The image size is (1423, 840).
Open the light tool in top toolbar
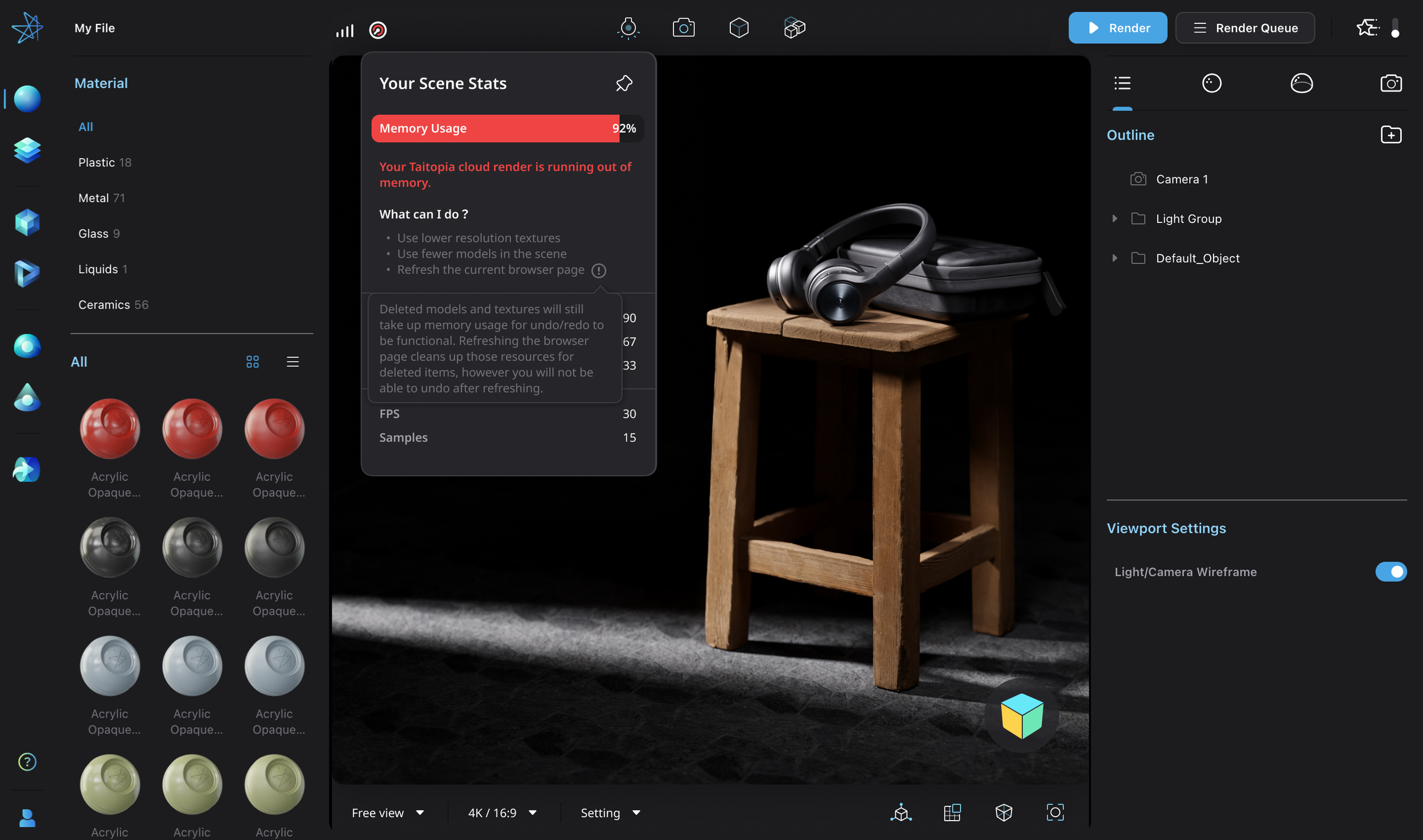click(628, 28)
